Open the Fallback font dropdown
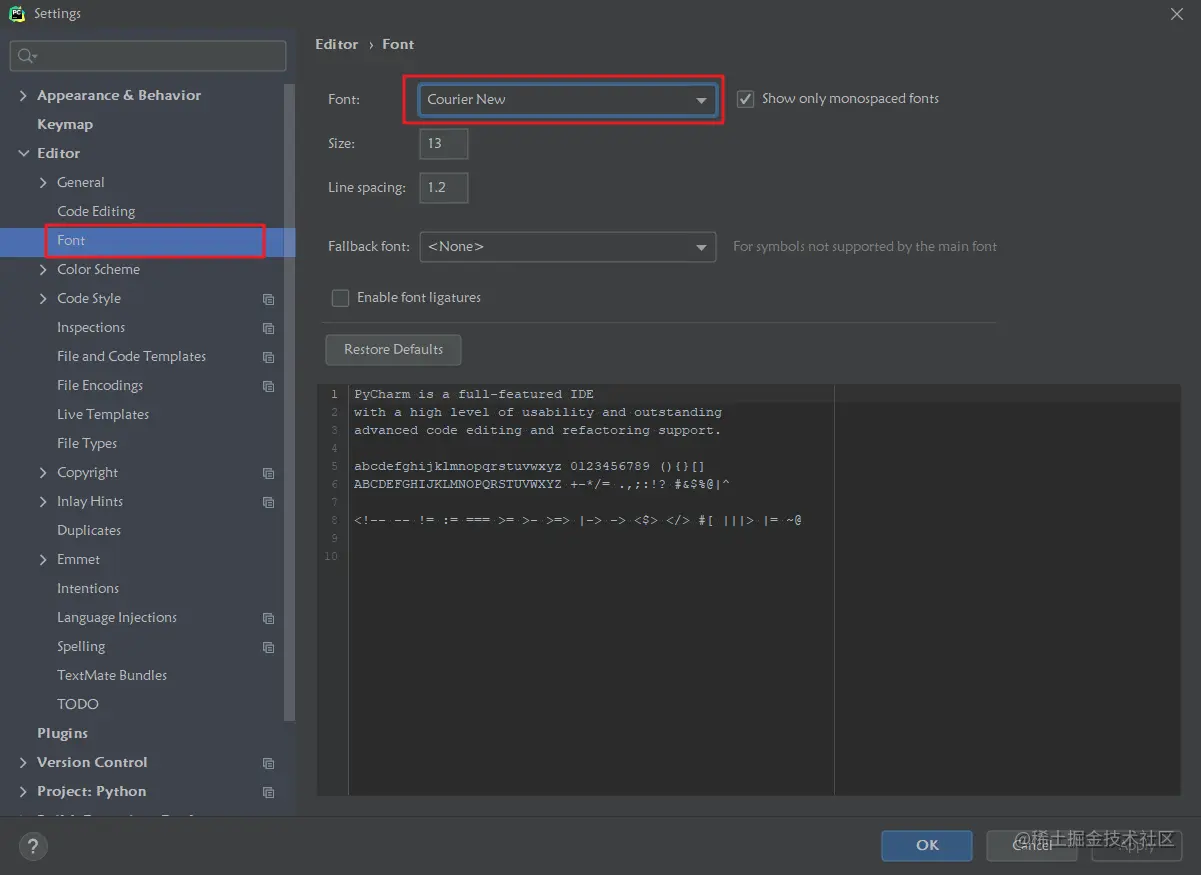1201x875 pixels. [567, 247]
